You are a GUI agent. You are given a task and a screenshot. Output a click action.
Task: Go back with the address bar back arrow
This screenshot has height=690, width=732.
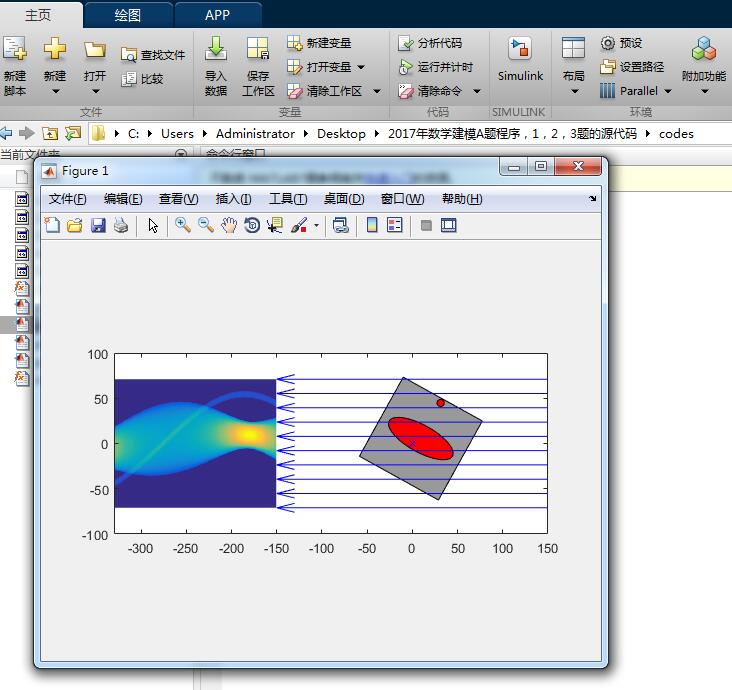click(x=6, y=134)
